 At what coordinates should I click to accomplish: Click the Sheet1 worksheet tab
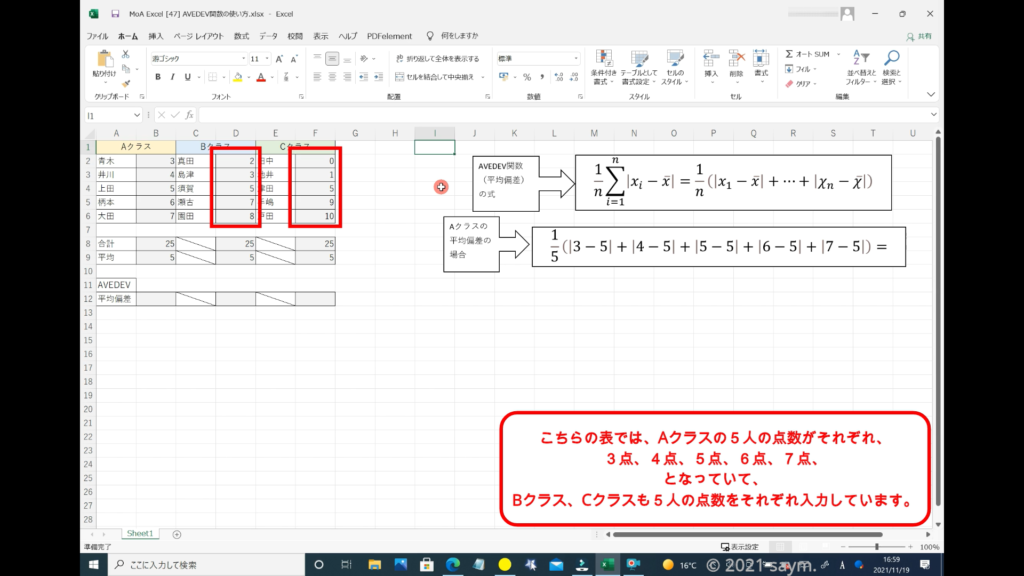pyautogui.click(x=138, y=534)
